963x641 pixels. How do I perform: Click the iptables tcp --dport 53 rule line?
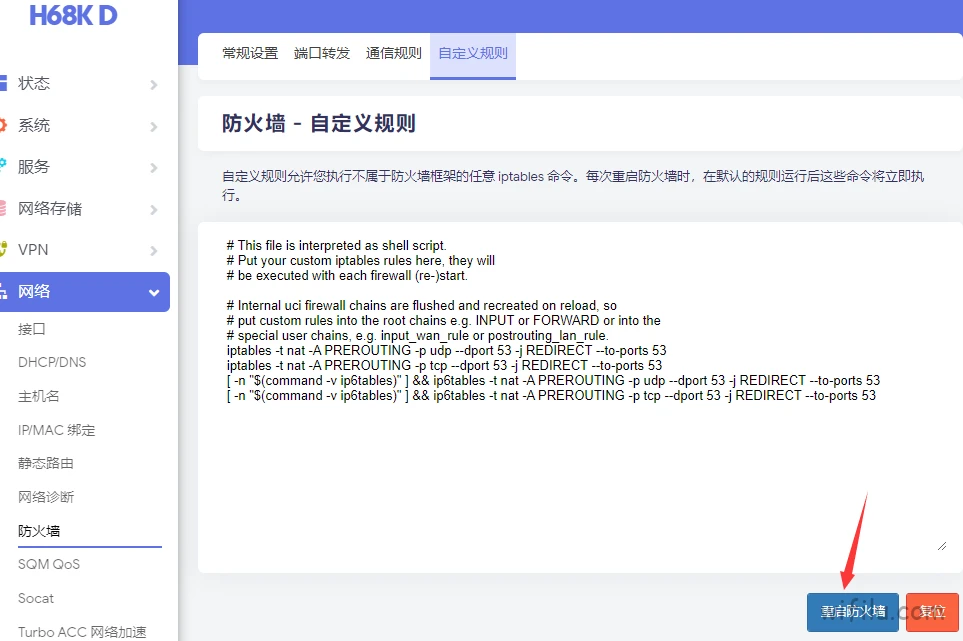coord(445,365)
